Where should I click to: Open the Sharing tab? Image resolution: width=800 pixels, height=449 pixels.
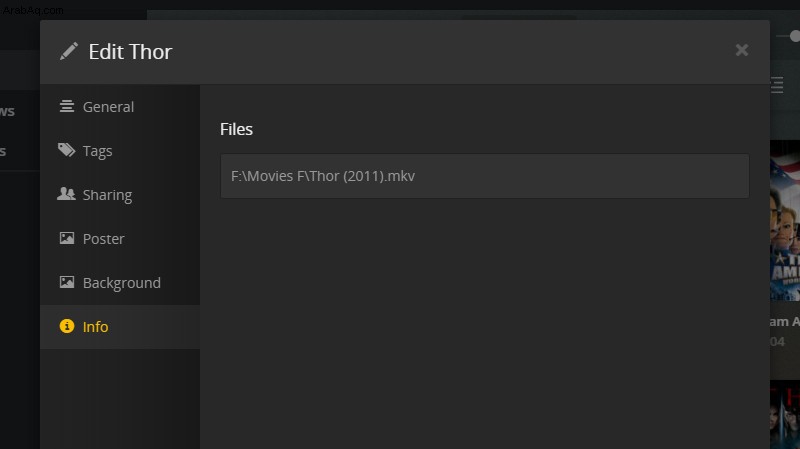[x=120, y=194]
